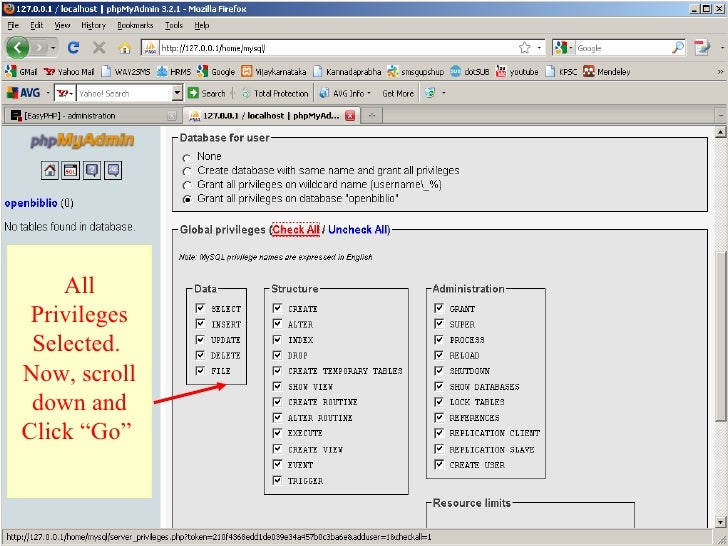
Task: Open the Edit menu
Action: click(x=36, y=25)
